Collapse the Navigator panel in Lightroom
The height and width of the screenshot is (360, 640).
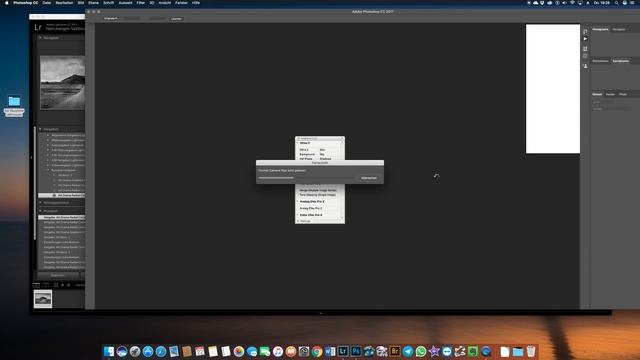[40, 38]
